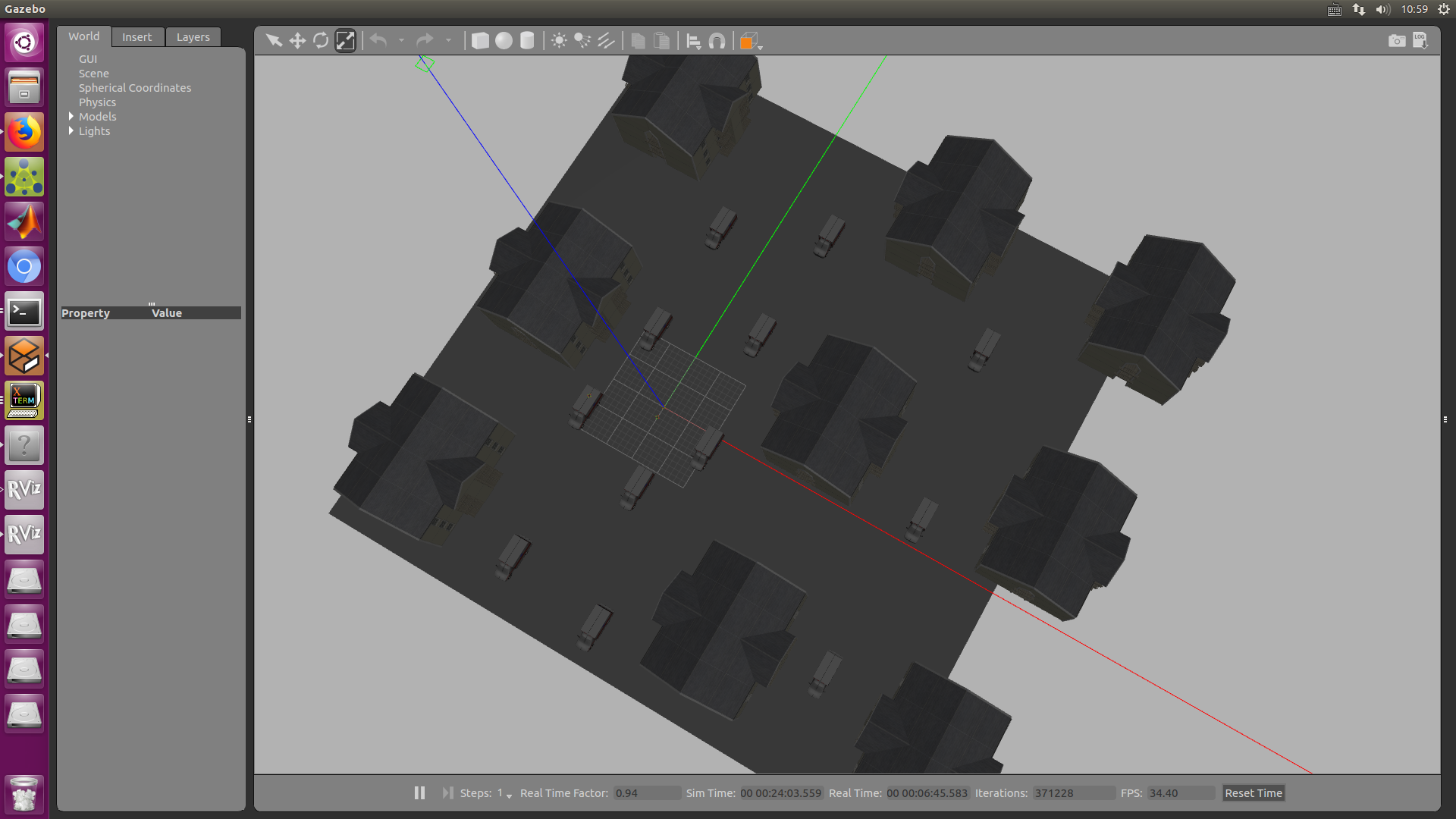Take a screenshot with camera icon
This screenshot has height=819, width=1456.
coord(1396,41)
